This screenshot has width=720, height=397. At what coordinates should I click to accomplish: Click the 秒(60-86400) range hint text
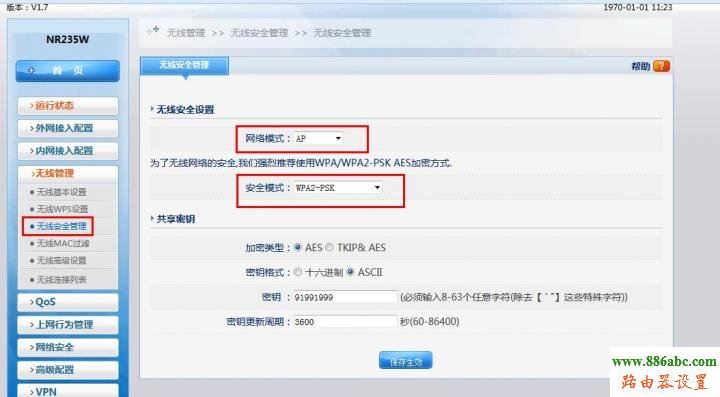pos(429,321)
